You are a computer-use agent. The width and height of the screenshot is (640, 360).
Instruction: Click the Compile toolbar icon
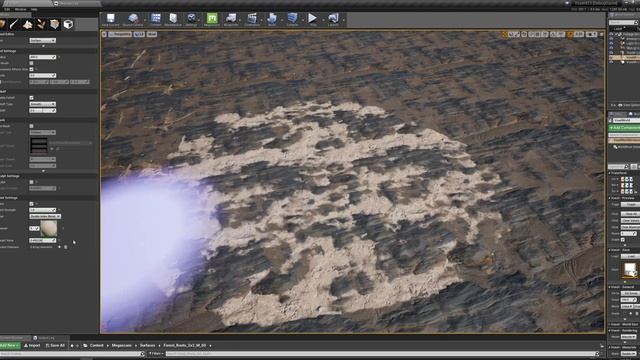pyautogui.click(x=292, y=20)
